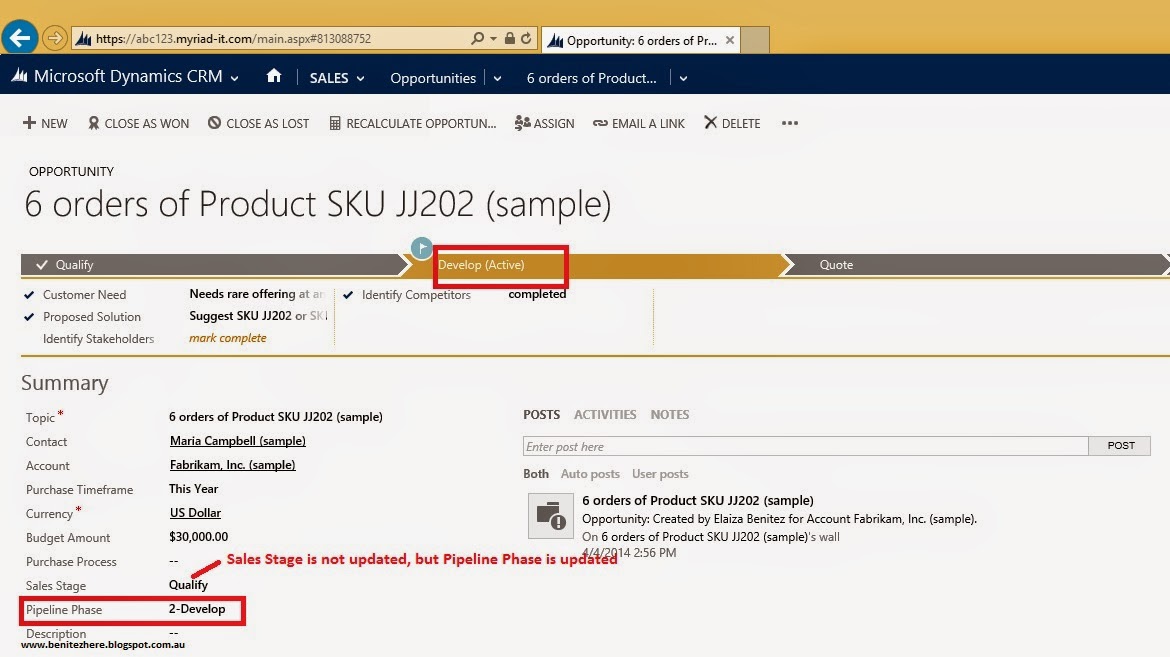The width and height of the screenshot is (1170, 657).
Task: Select the Opportunity: 6 orders browser tab
Action: click(640, 40)
